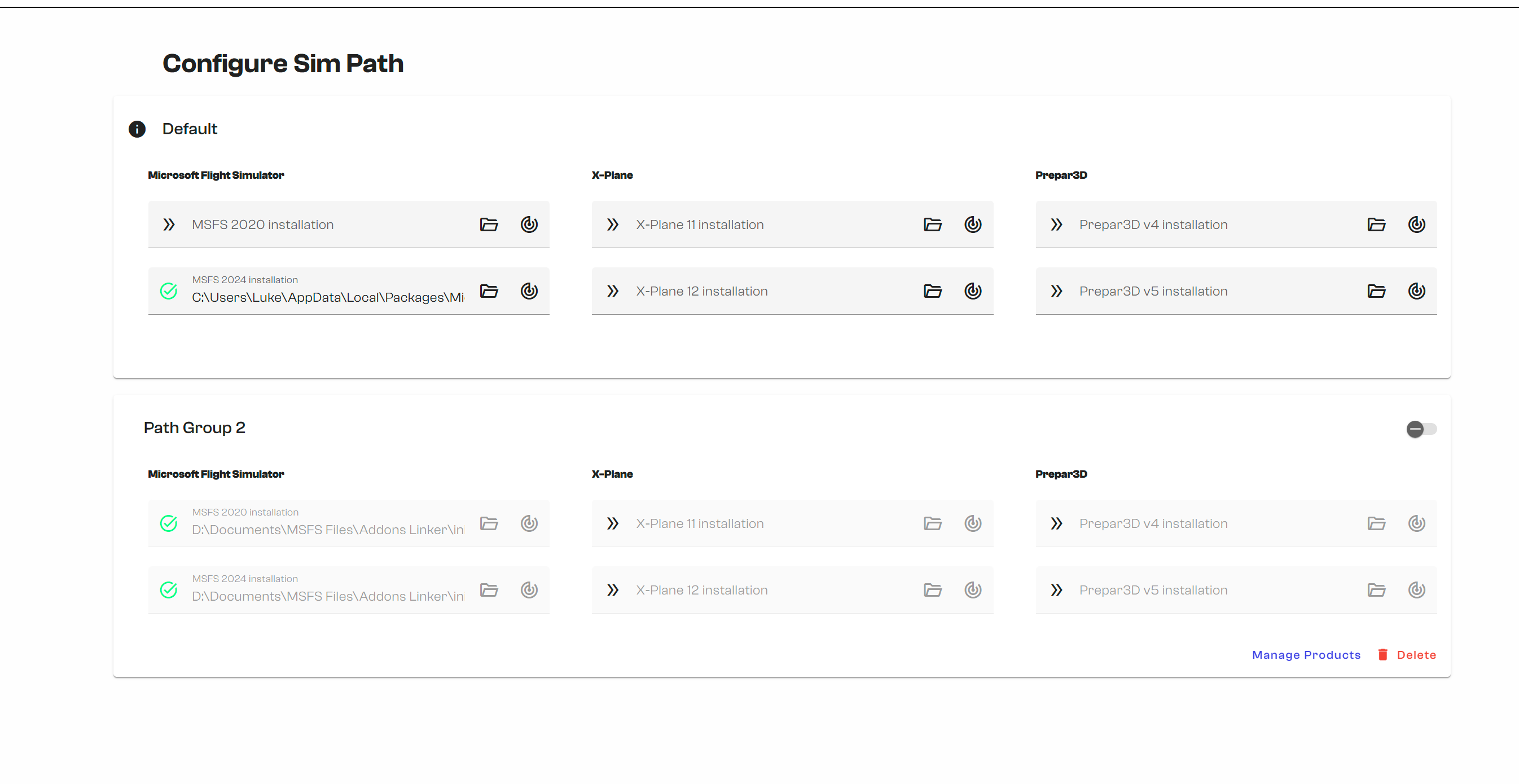Open folder browser for X-Plane 11 in Default
The width and height of the screenshot is (1519, 784).
coord(932,224)
